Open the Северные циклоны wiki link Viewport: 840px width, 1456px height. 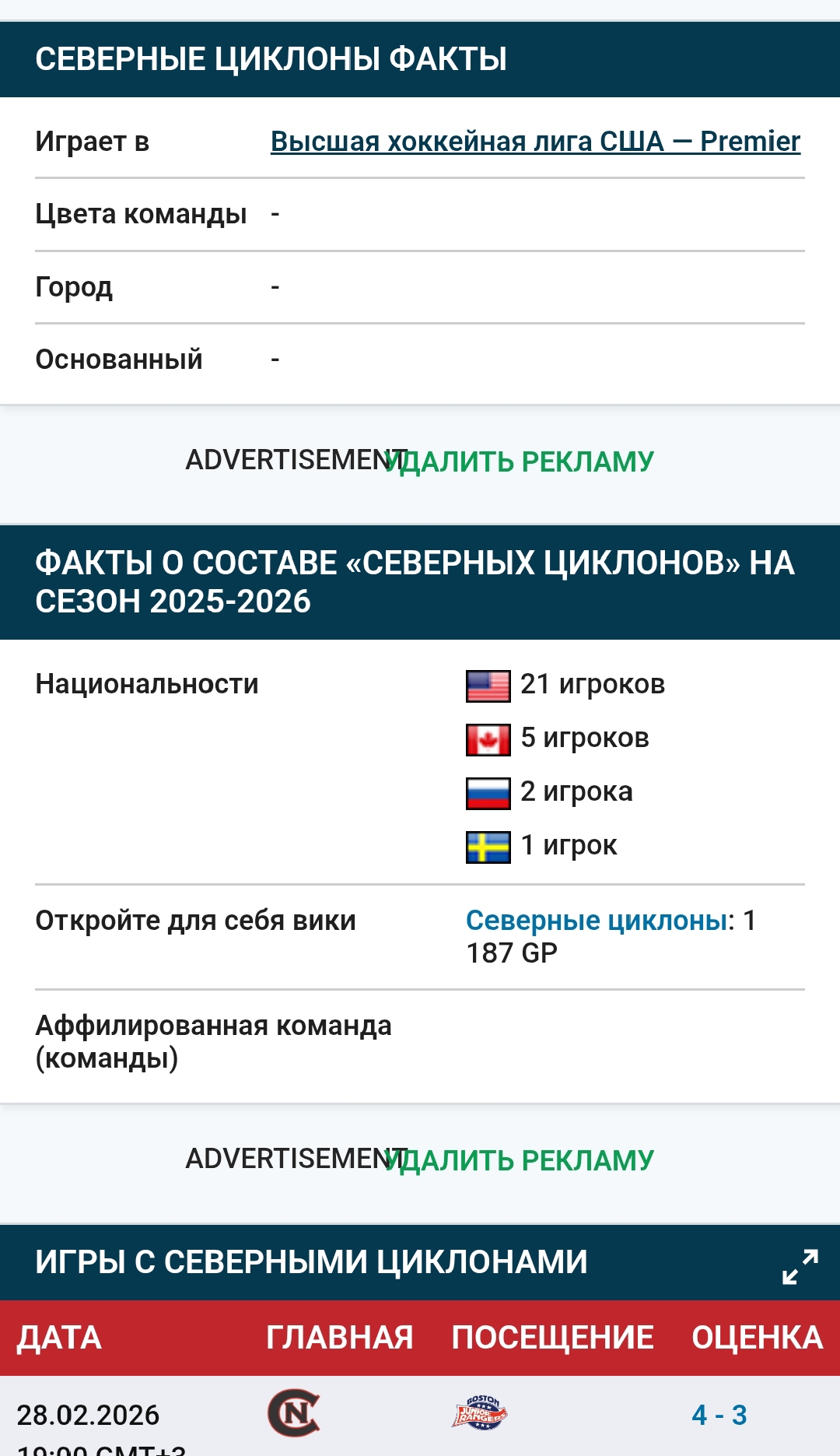597,921
